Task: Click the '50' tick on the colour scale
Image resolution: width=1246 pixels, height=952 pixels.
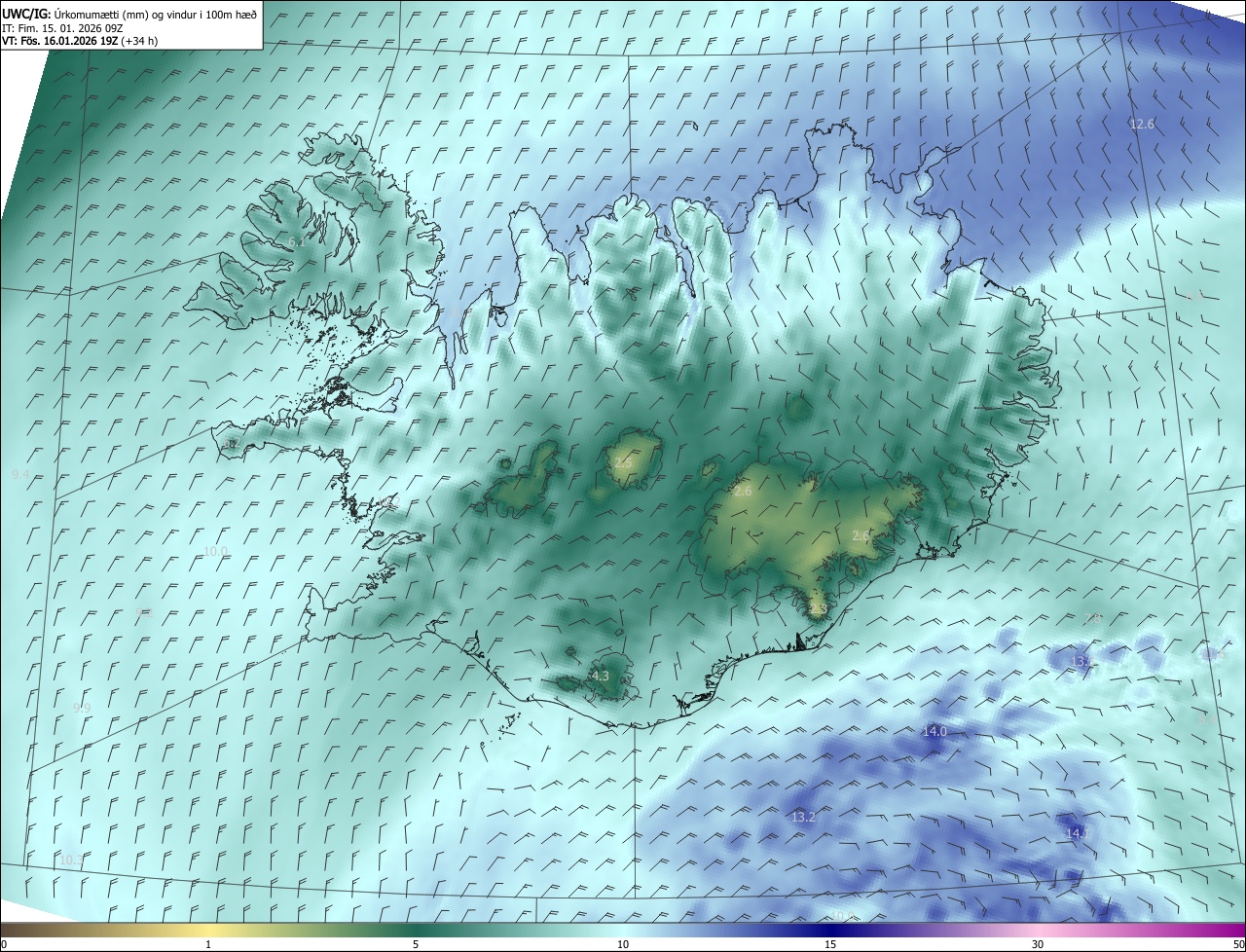Action: (x=1238, y=944)
